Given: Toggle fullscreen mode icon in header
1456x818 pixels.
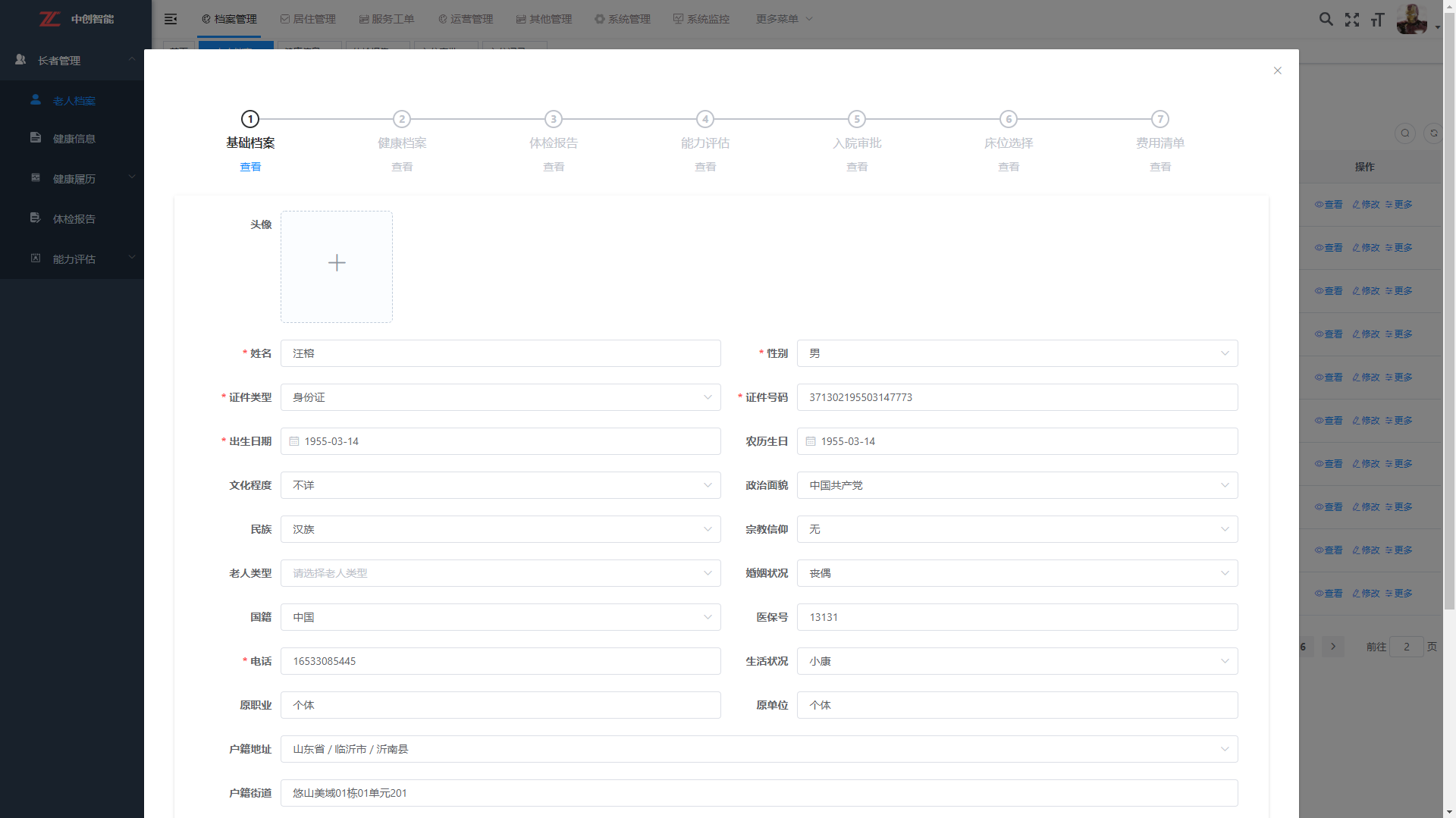Looking at the screenshot, I should click(1352, 20).
